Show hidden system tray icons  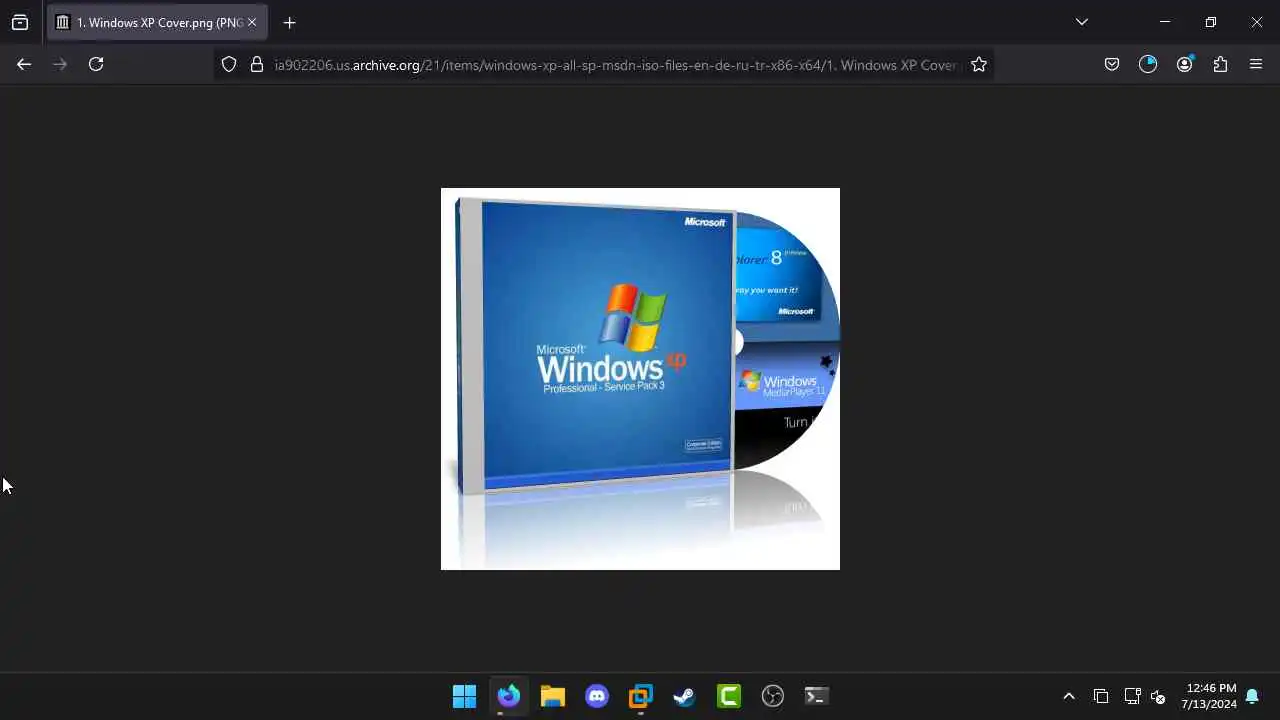tap(1068, 696)
